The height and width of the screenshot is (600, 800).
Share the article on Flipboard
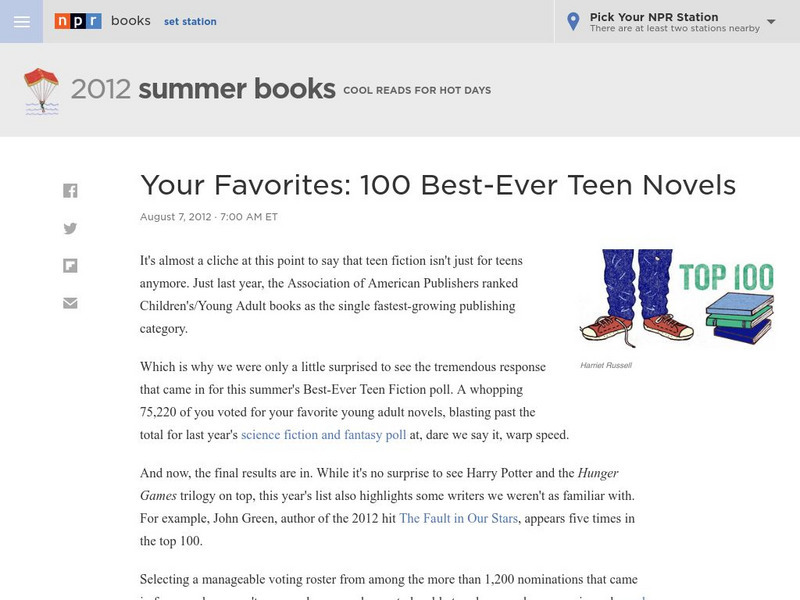(70, 266)
